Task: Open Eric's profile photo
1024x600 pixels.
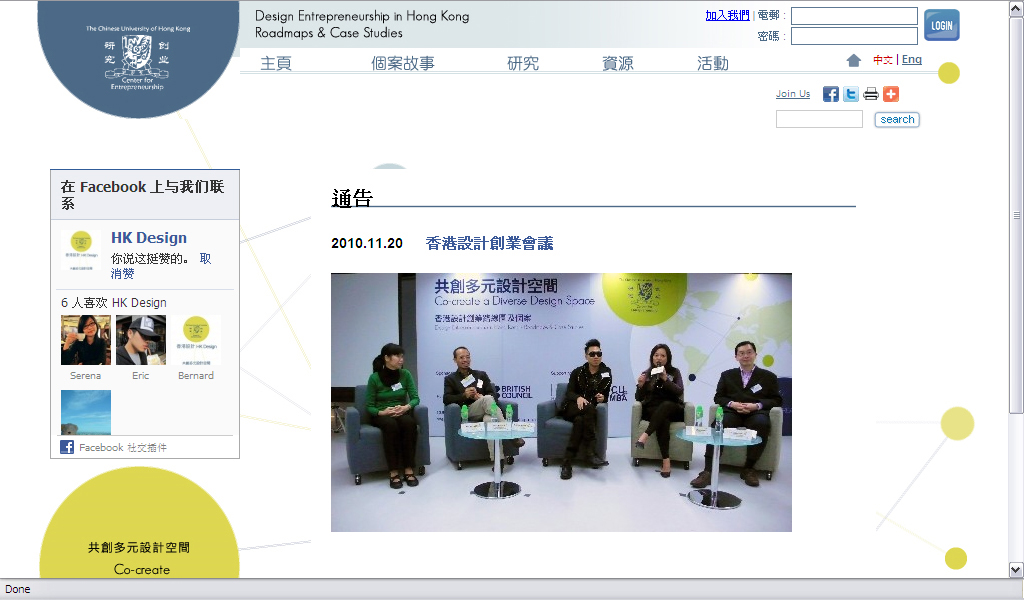Action: click(x=141, y=340)
